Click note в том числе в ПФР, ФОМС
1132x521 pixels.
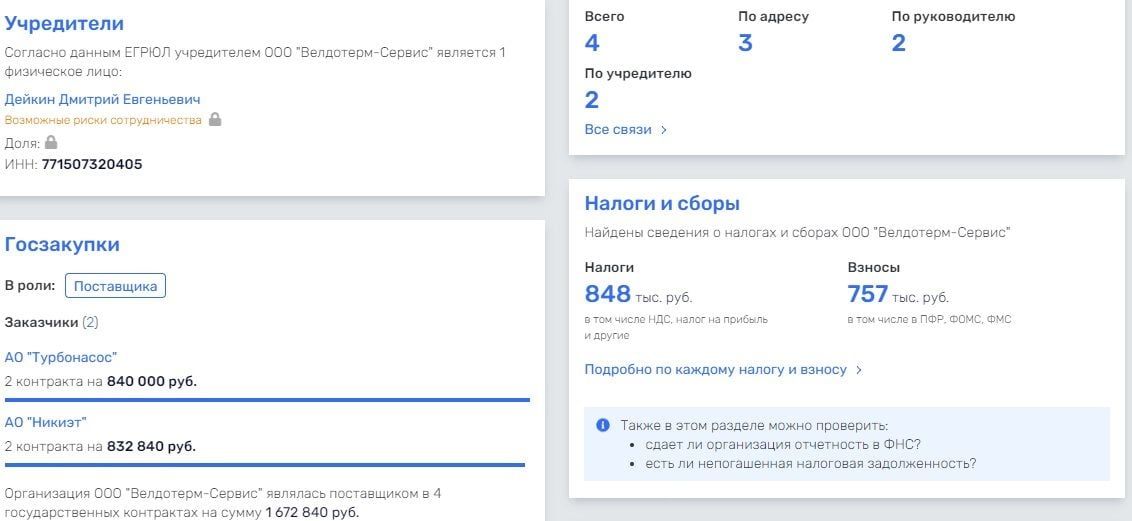[x=929, y=319]
